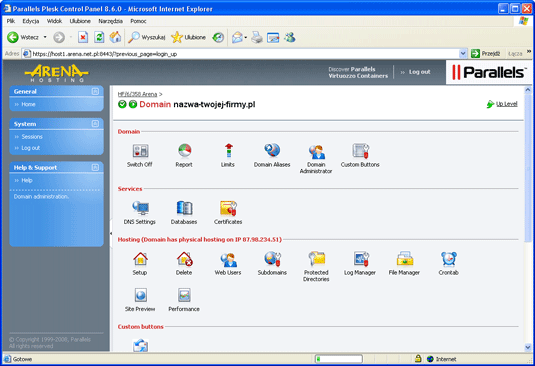Open Web Users icon
Viewport: 535px width, 366px height.
[228, 260]
